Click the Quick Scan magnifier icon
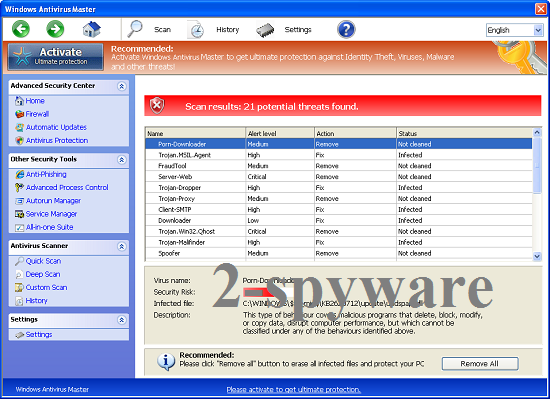Screen dimensions: 550x399 click(19, 261)
